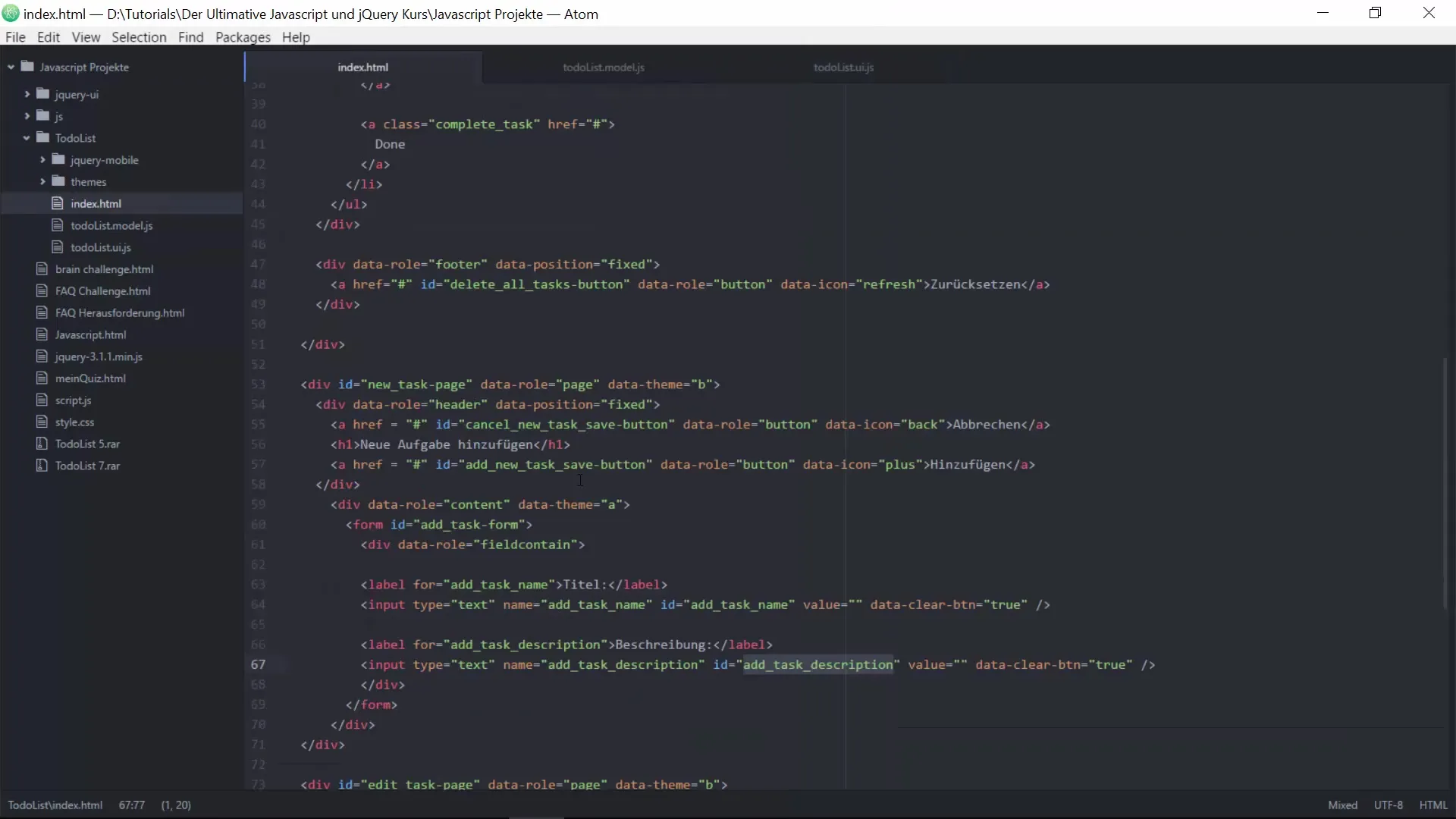The image size is (1456, 819).
Task: Collapse the Javascript Projekte root folder
Action: (x=11, y=67)
